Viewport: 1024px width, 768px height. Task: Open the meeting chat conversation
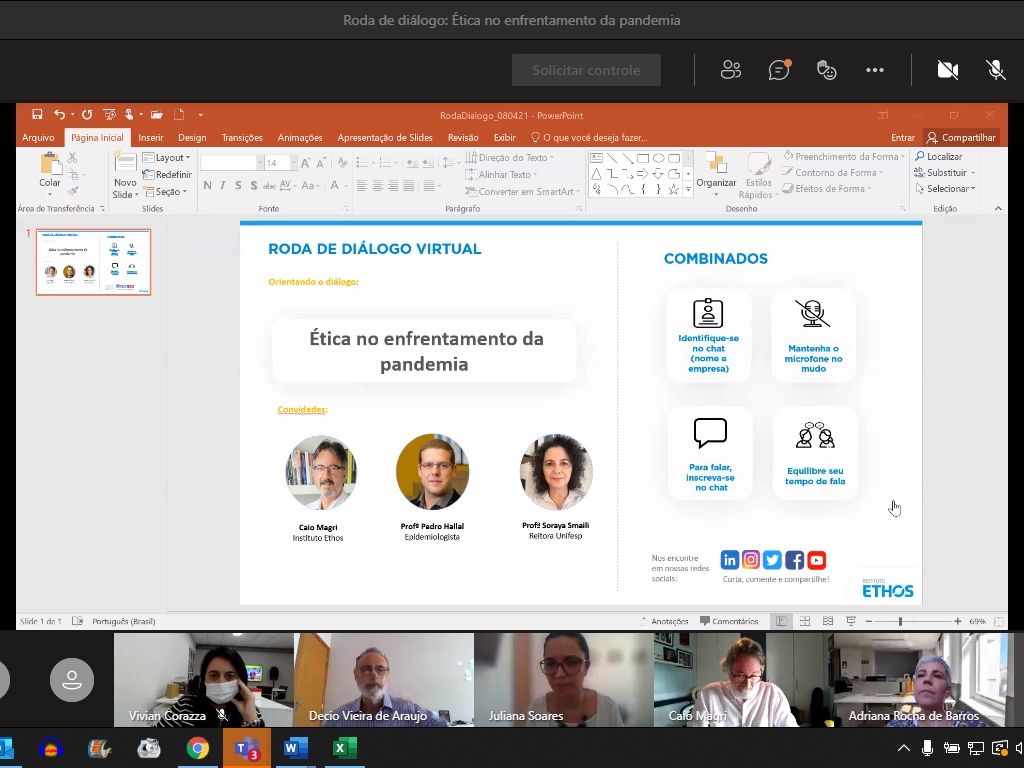[x=779, y=70]
